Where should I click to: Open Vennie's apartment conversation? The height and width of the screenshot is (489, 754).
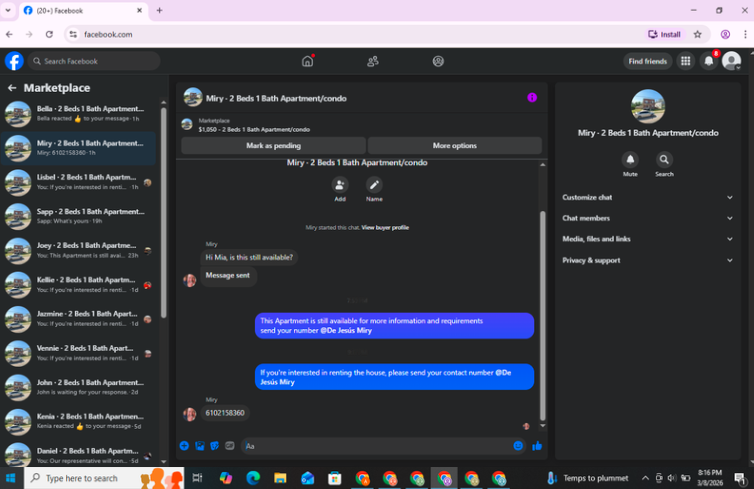[x=79, y=353]
